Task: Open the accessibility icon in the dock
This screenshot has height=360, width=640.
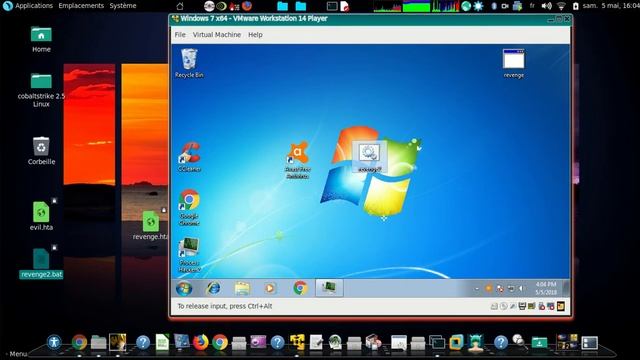Action: (54, 342)
